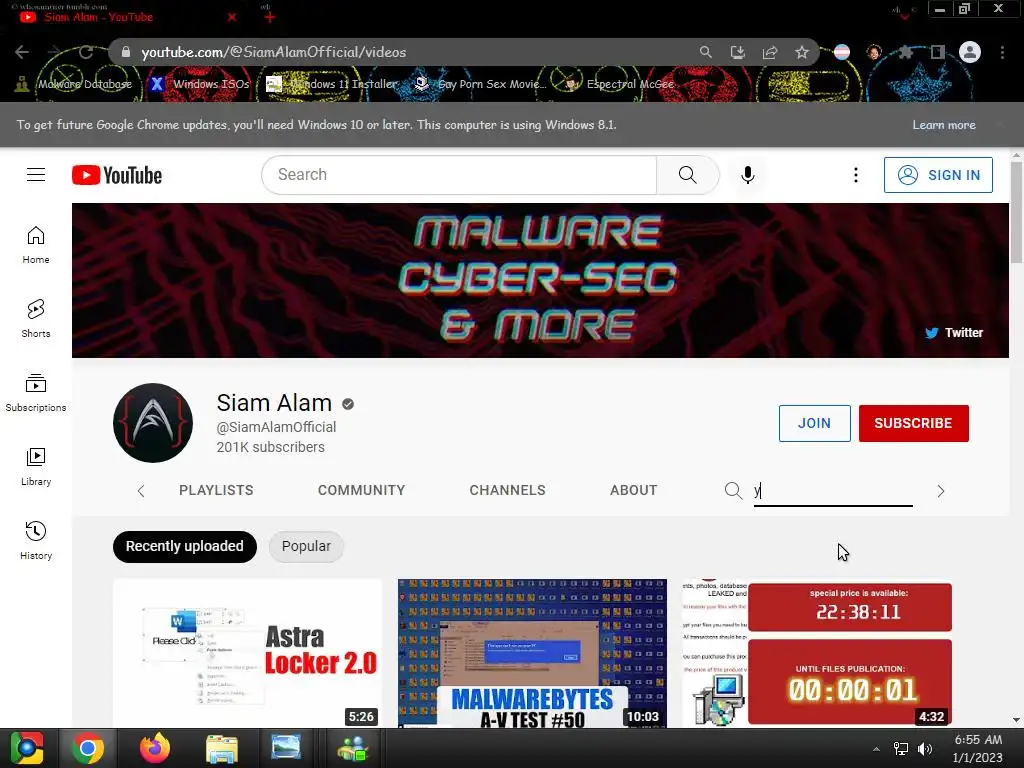Screen dimensions: 1024x768
Task: Click the YouTube logo
Action: click(x=117, y=175)
